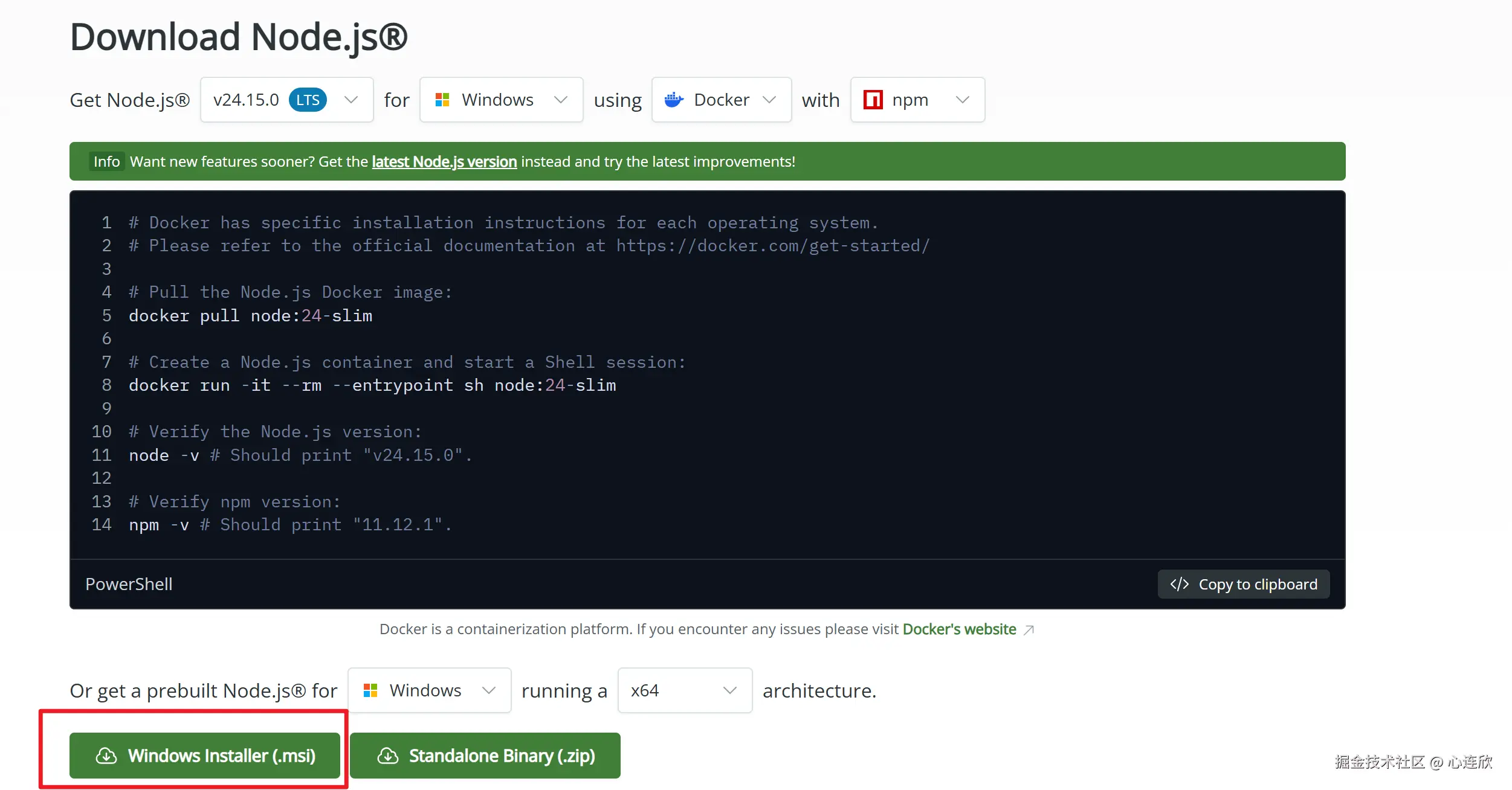Viewport: 1512px width, 790px height.
Task: Click the '# Verify the Node.js version:' comment
Action: click(276, 432)
